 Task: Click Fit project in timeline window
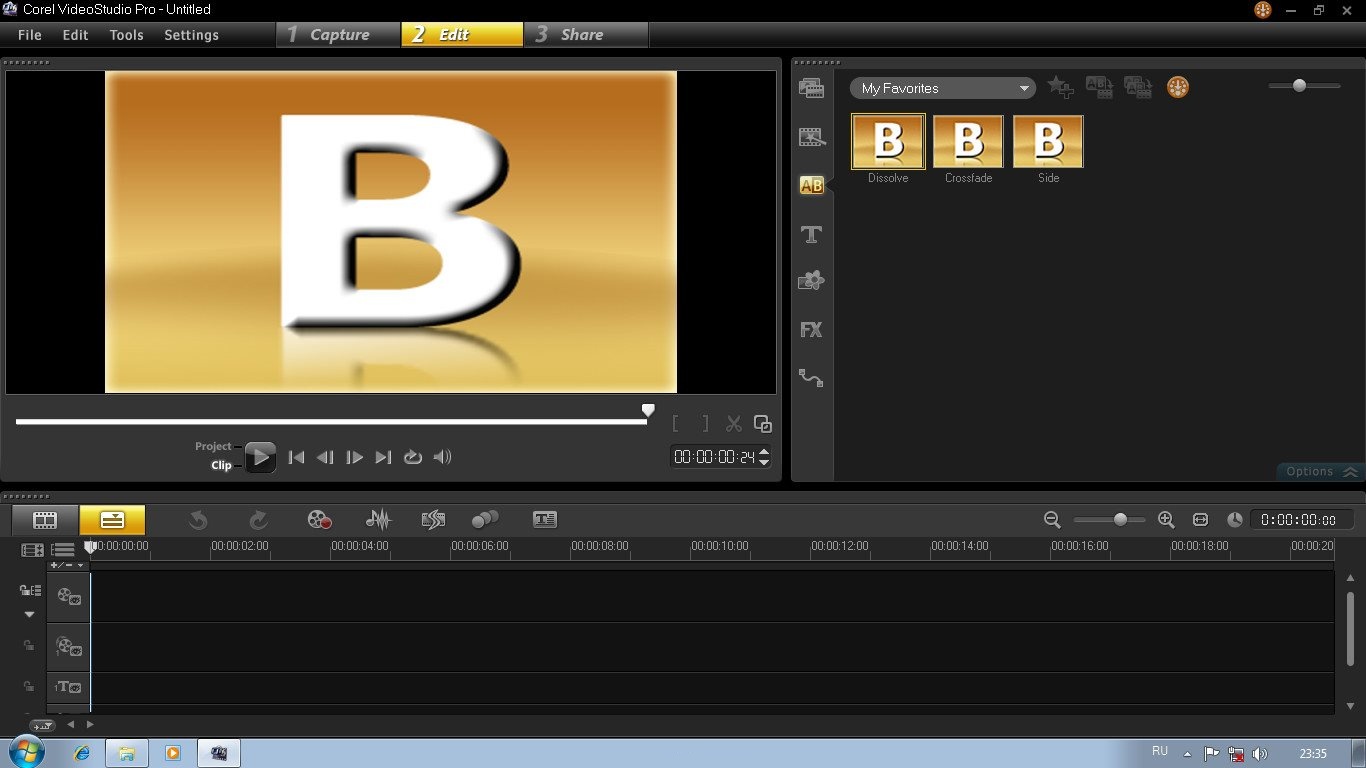(x=1201, y=520)
